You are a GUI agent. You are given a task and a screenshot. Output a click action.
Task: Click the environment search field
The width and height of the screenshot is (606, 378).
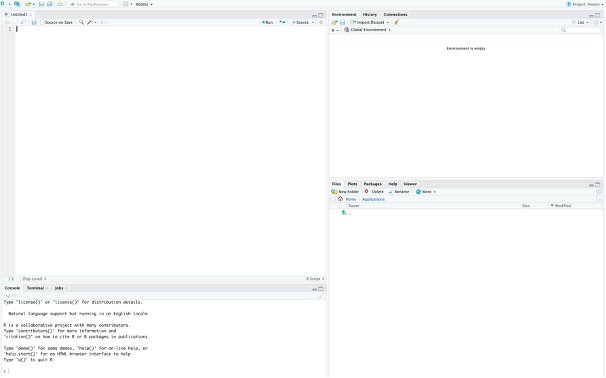pos(580,30)
